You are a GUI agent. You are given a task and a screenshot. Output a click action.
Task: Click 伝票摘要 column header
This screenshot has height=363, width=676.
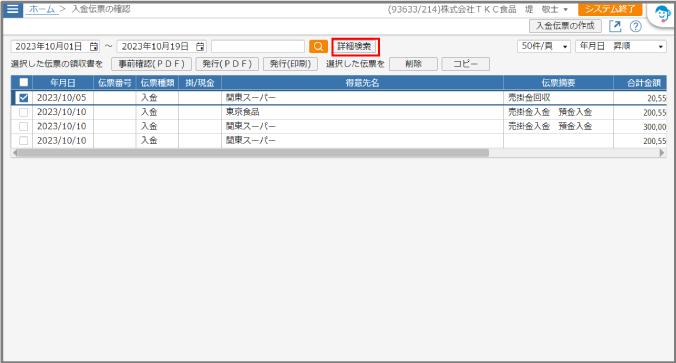pyautogui.click(x=558, y=83)
